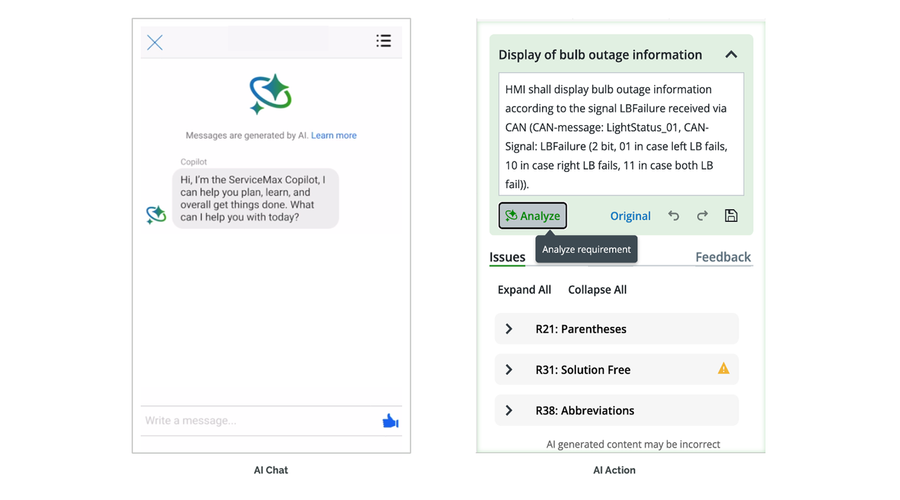Click the redo arrow icon

tap(702, 216)
